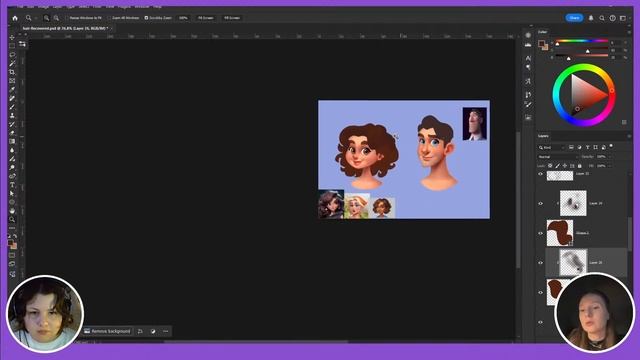Select the Clone Stamp tool
Screen dimensions: 640x360
tap(12, 116)
